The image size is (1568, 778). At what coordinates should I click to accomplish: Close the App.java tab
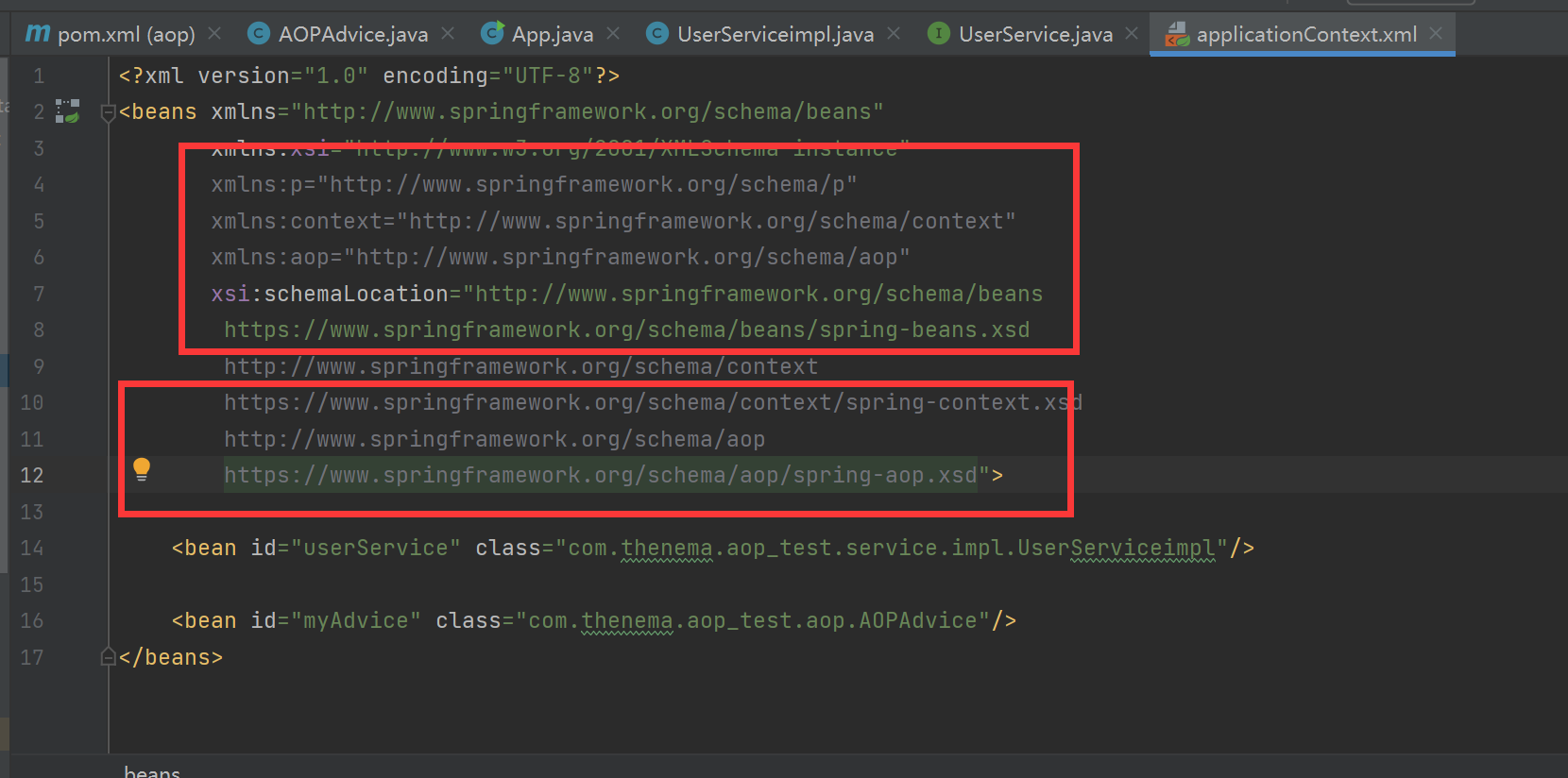coord(613,34)
